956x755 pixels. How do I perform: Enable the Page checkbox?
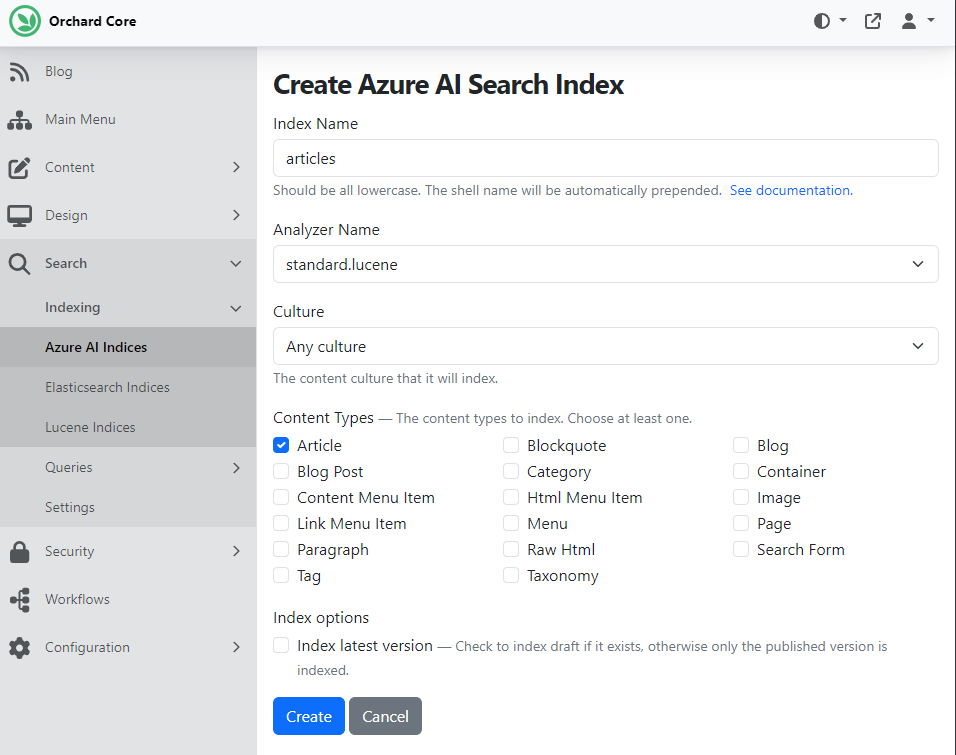(x=741, y=523)
